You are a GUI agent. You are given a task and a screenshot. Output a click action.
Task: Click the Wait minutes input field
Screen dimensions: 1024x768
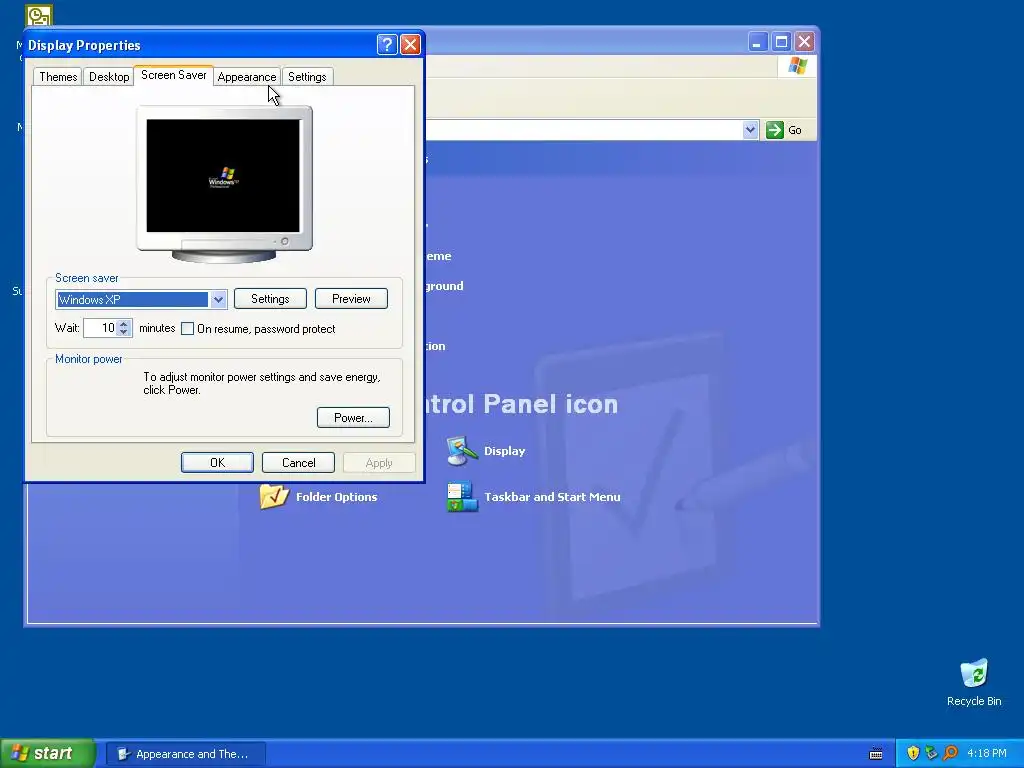[101, 328]
